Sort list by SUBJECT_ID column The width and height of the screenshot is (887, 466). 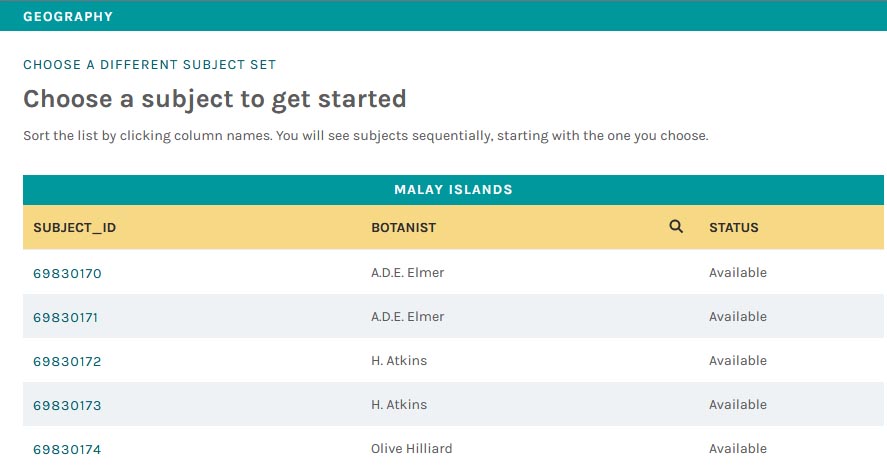[x=75, y=227]
